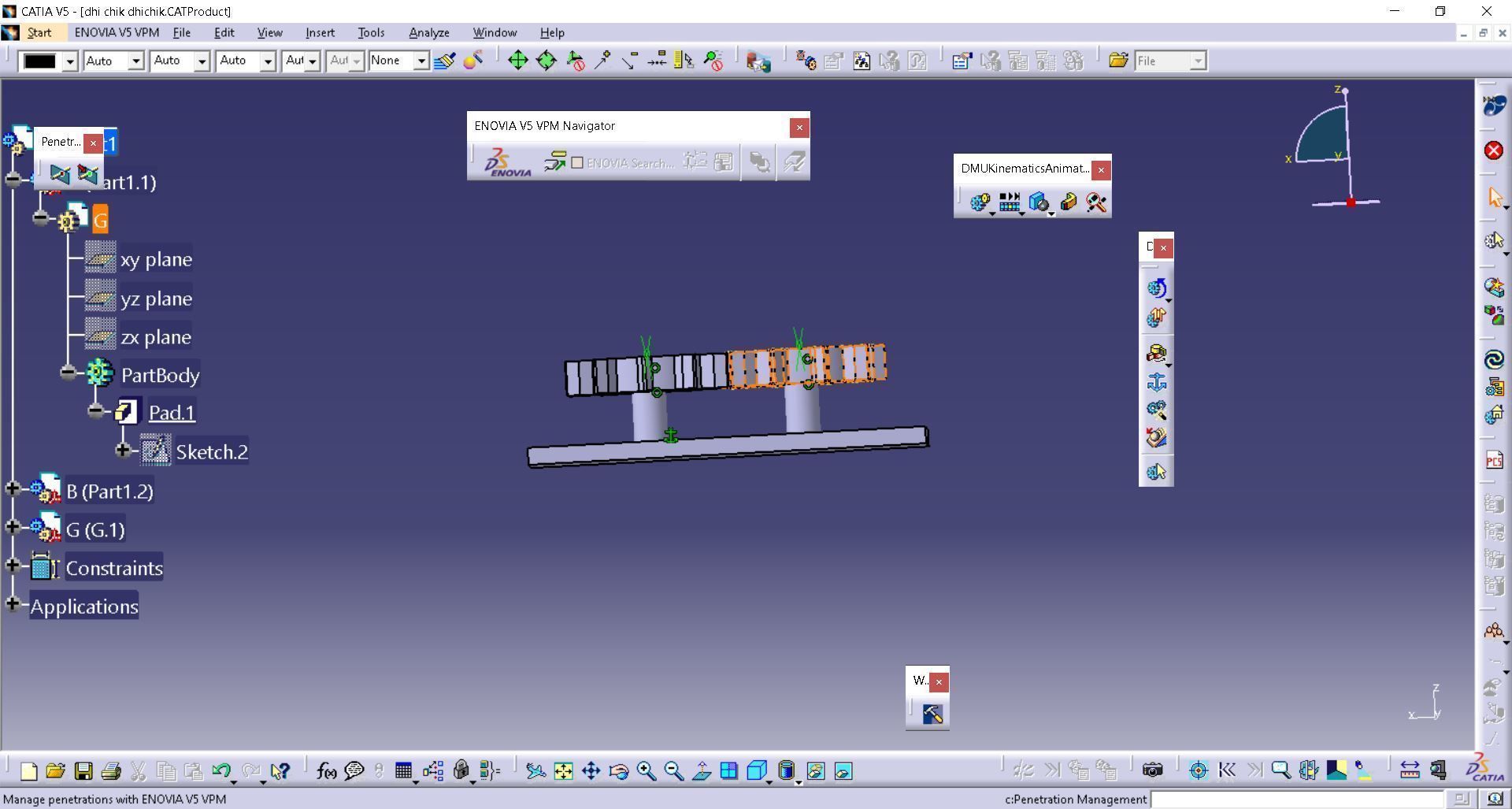This screenshot has width=1512, height=809.
Task: Save the document with floppy icon
Action: 83,771
